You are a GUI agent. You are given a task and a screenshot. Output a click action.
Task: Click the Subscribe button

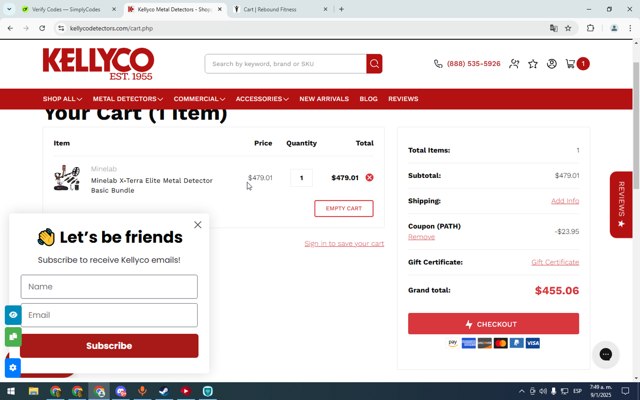pos(109,346)
